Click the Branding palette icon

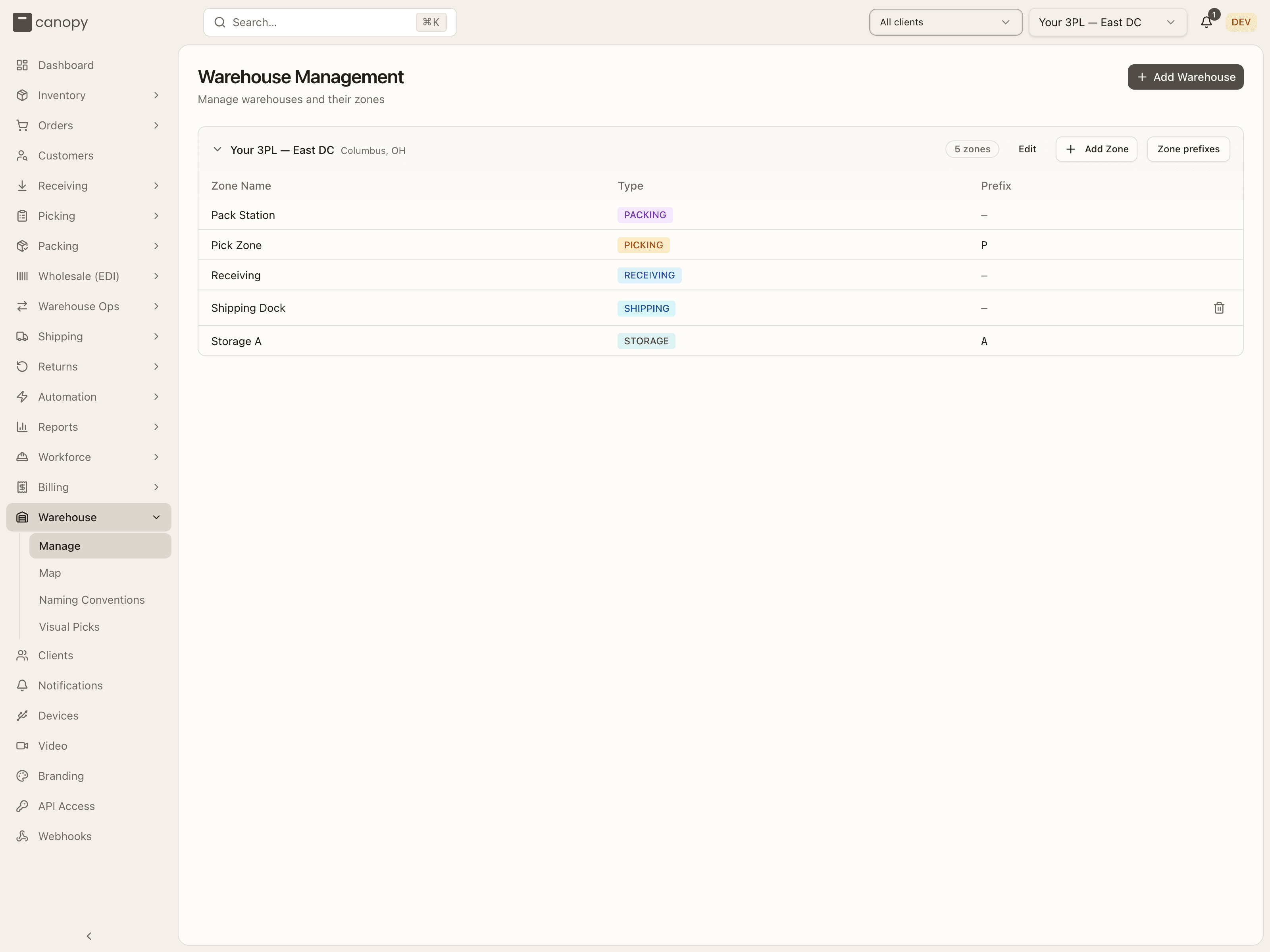22,776
